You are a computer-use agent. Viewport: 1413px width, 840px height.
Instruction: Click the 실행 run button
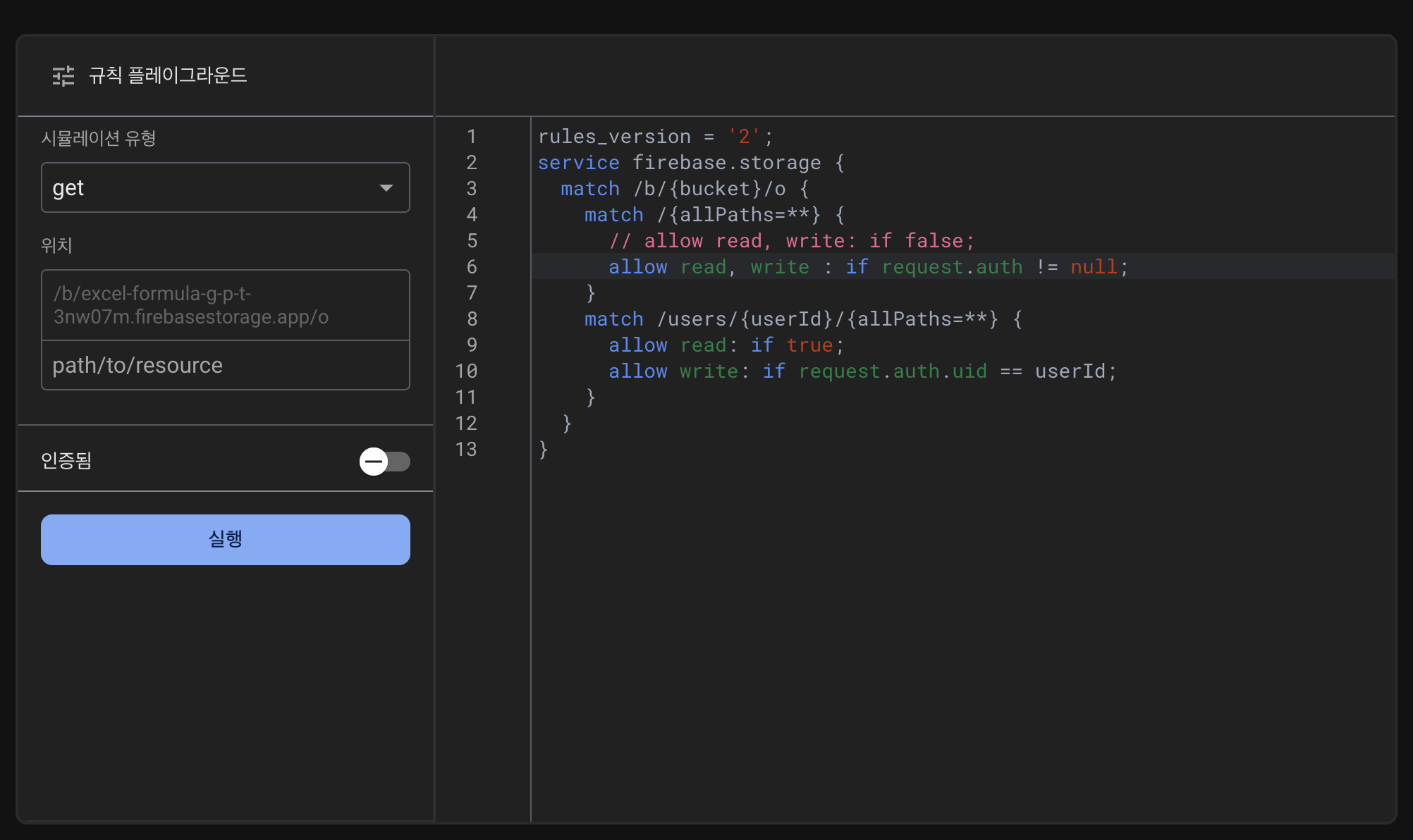pos(226,539)
